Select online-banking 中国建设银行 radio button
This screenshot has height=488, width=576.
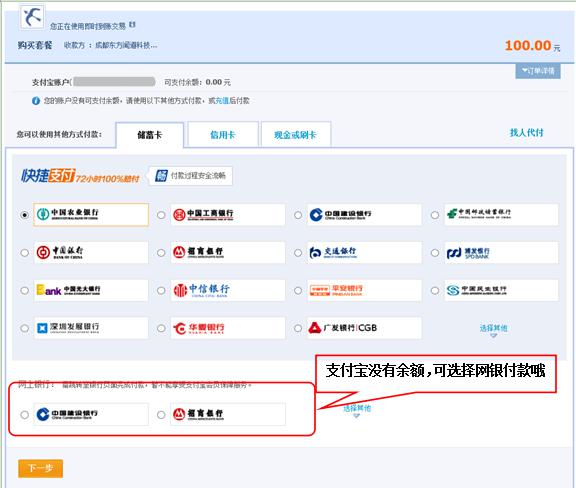pos(24,415)
